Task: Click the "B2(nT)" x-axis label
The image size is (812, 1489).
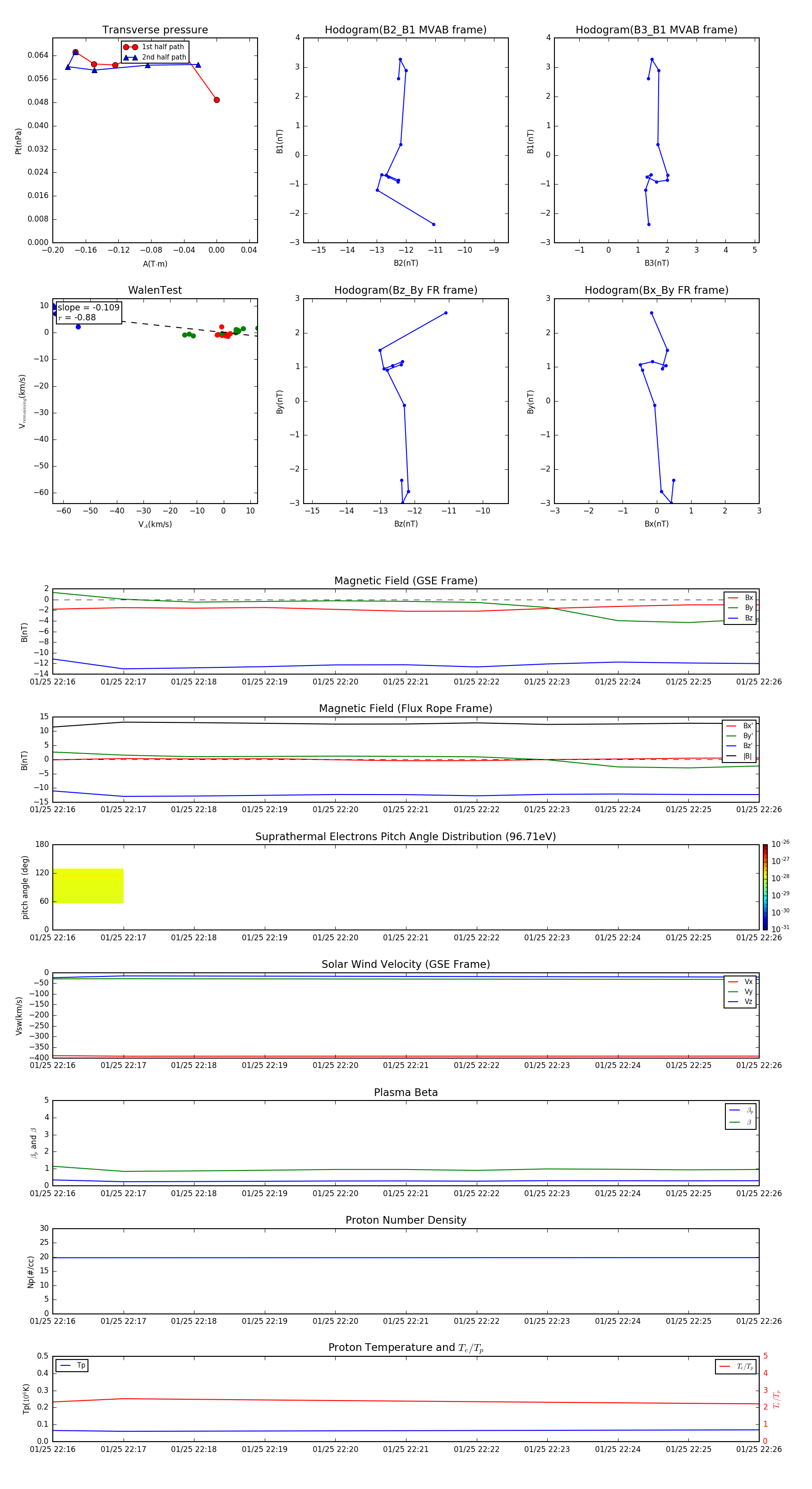Action: click(406, 263)
